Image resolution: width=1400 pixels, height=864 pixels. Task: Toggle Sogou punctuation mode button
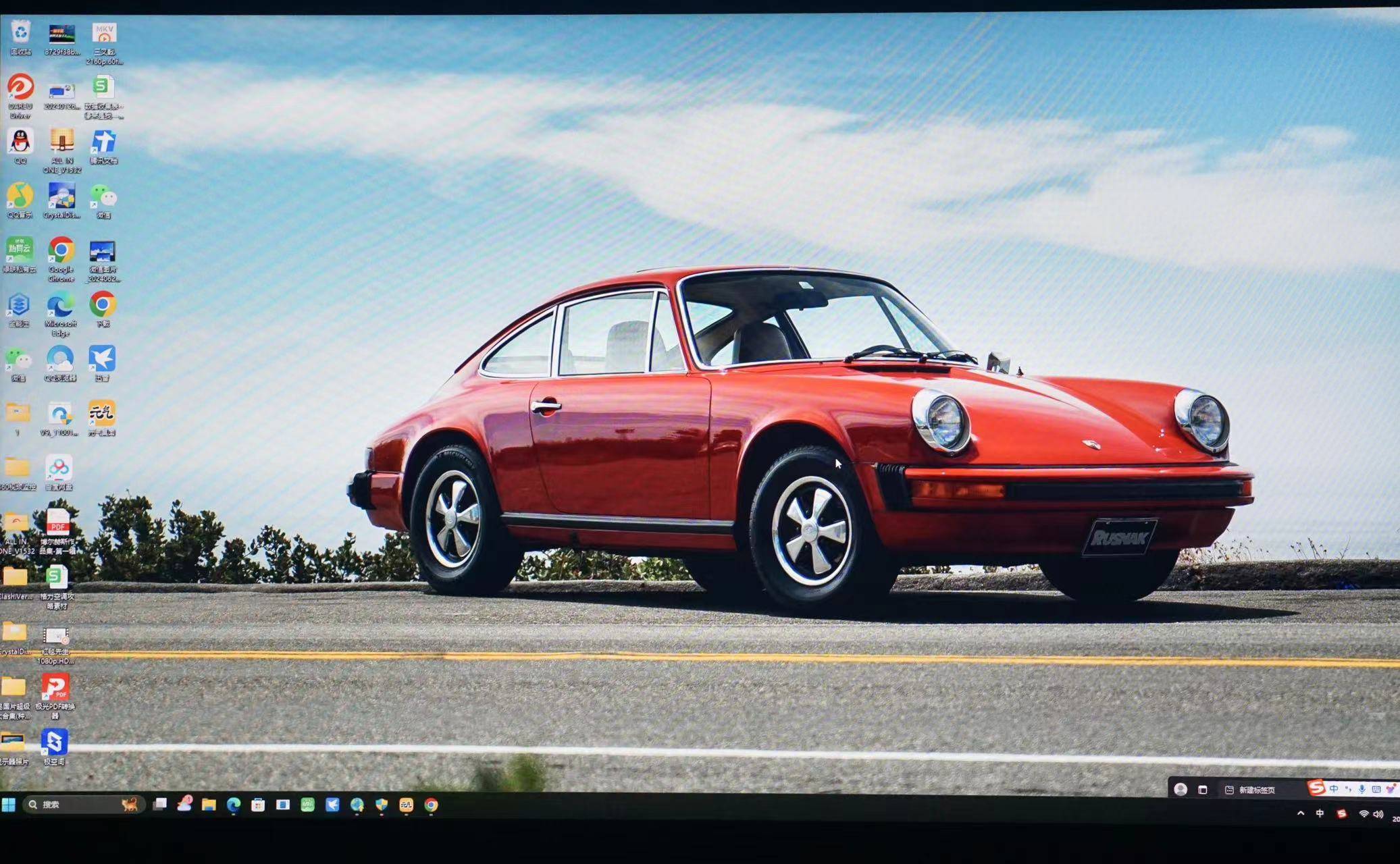coord(1348,788)
